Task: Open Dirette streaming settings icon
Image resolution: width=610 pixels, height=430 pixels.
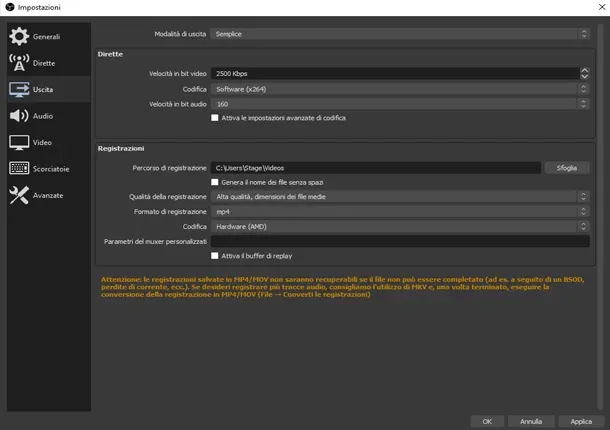Action: click(x=19, y=63)
